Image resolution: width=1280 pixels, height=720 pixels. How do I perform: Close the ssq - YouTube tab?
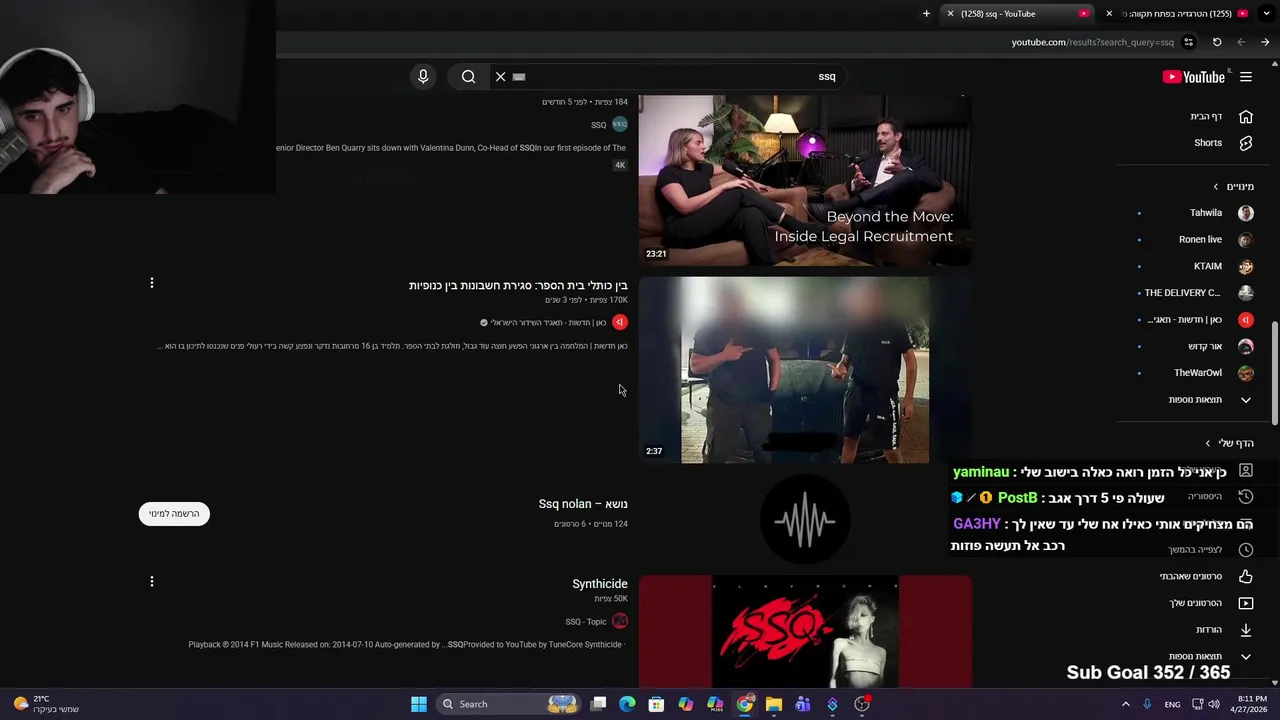(950, 14)
